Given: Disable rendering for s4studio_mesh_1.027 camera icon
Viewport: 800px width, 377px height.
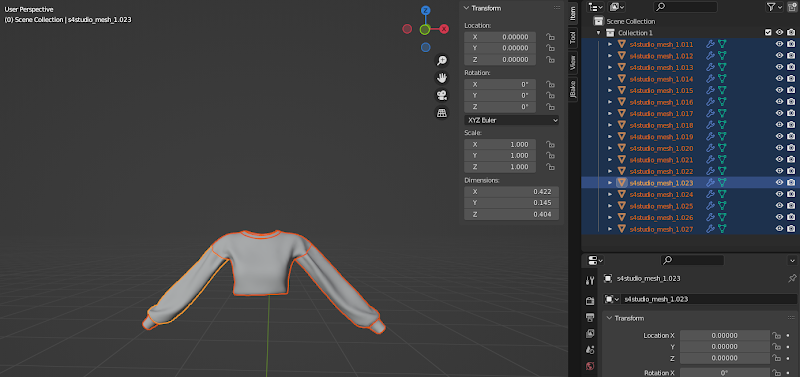Looking at the screenshot, I should point(791,229).
